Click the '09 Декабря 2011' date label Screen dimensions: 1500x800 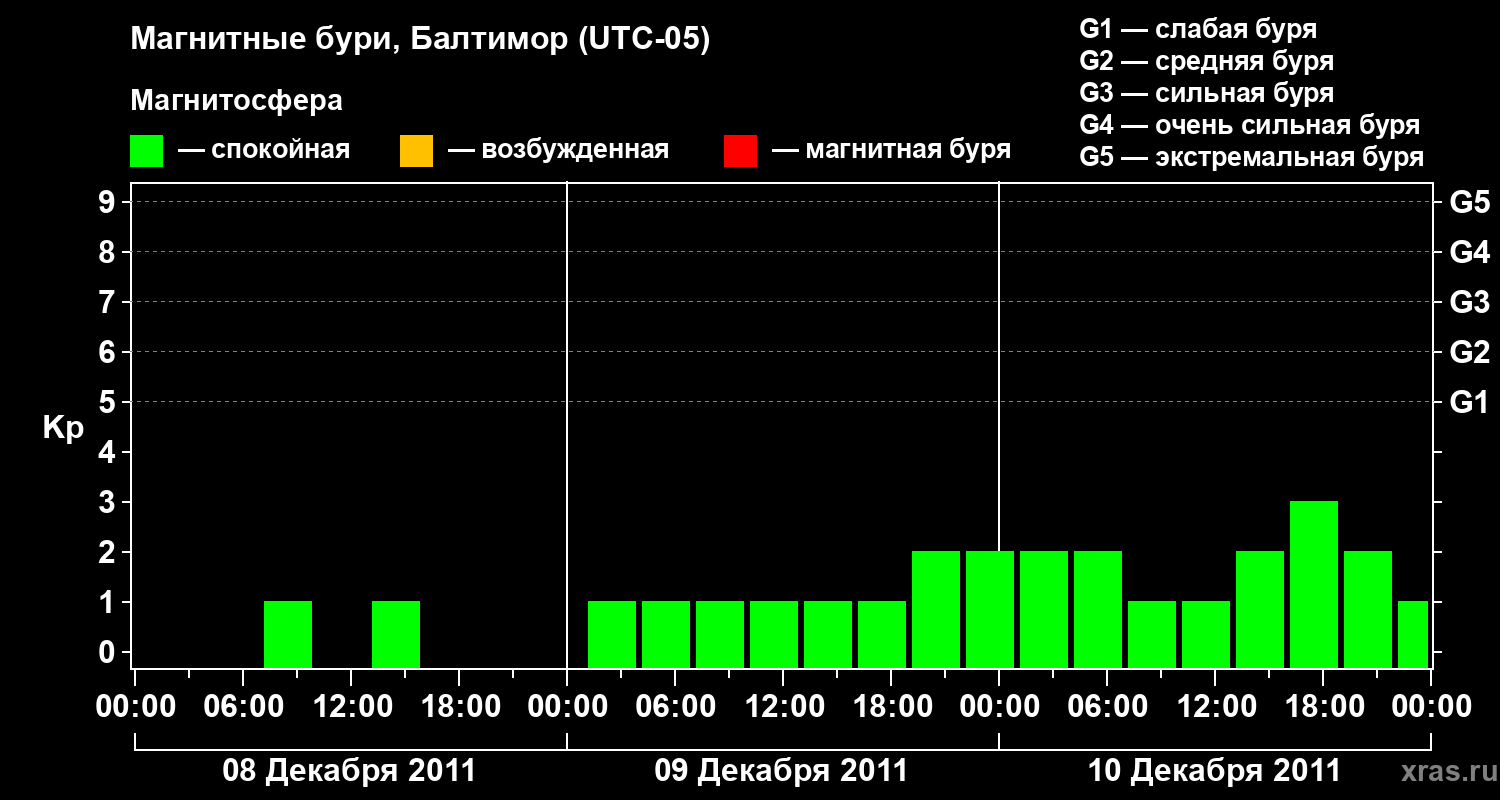pos(781,771)
